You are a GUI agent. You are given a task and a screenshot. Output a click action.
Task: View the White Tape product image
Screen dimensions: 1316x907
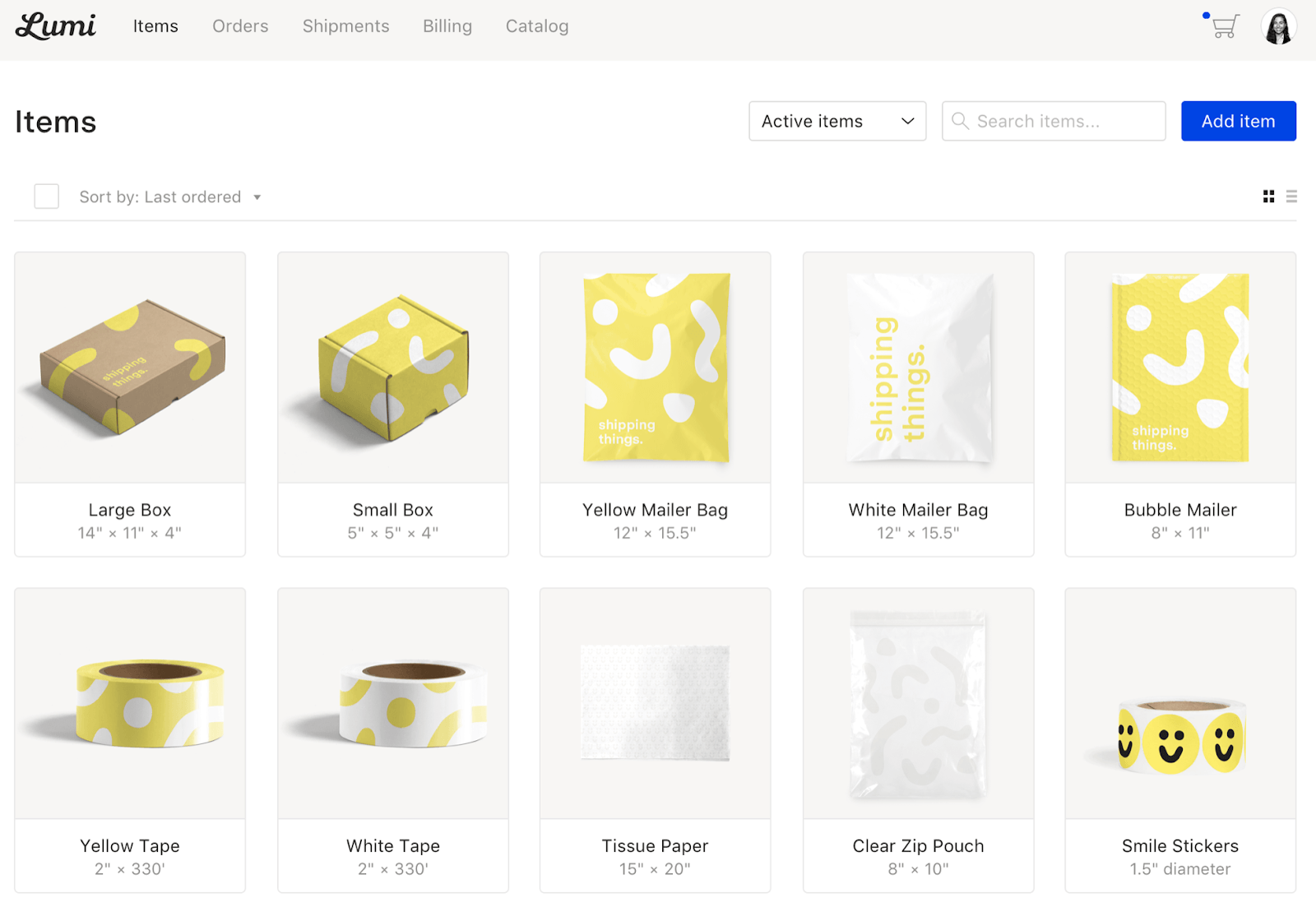393,703
